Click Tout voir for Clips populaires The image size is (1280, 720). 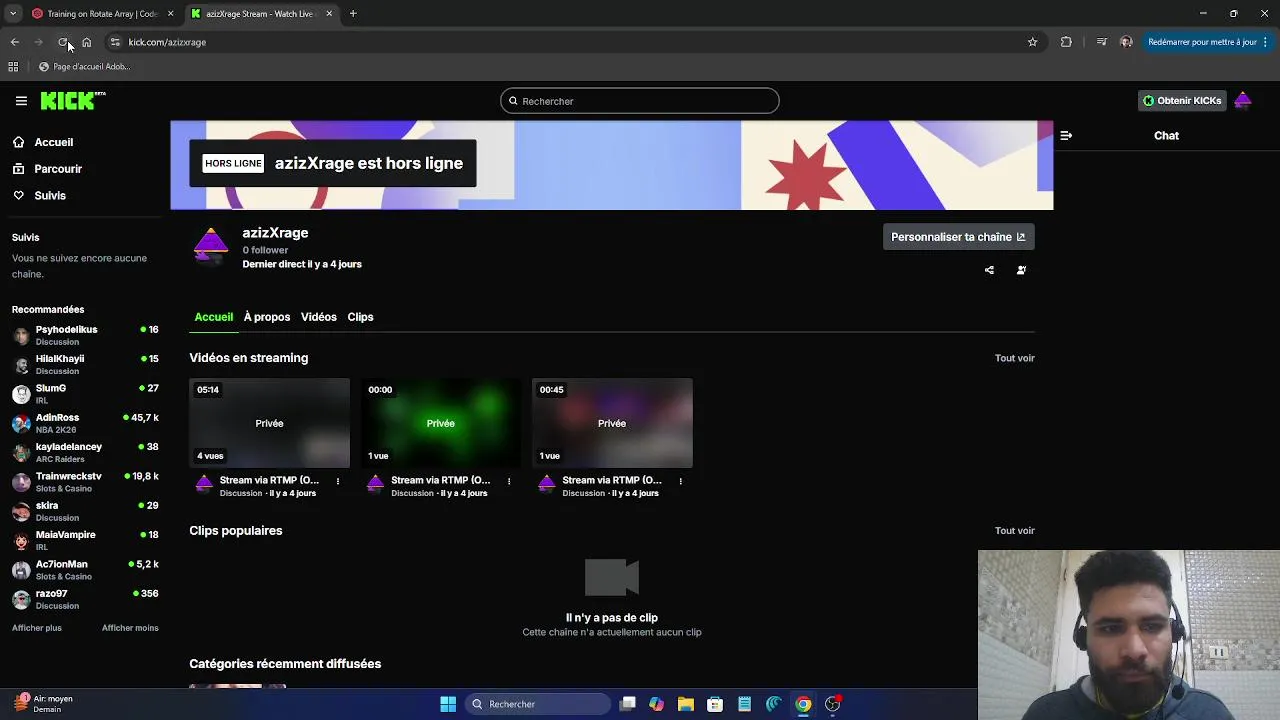(1014, 531)
